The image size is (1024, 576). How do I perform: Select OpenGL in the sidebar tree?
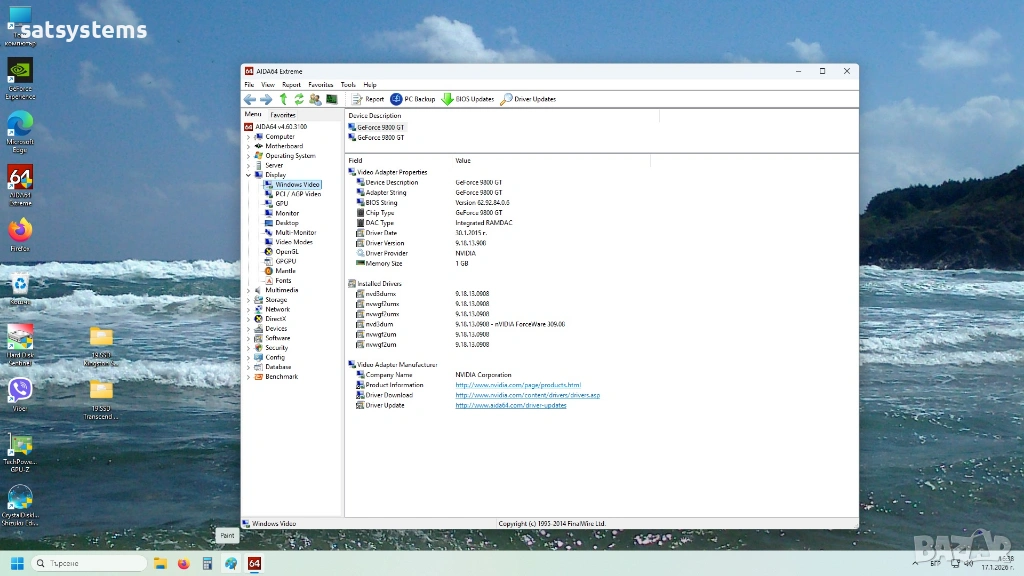coord(287,251)
